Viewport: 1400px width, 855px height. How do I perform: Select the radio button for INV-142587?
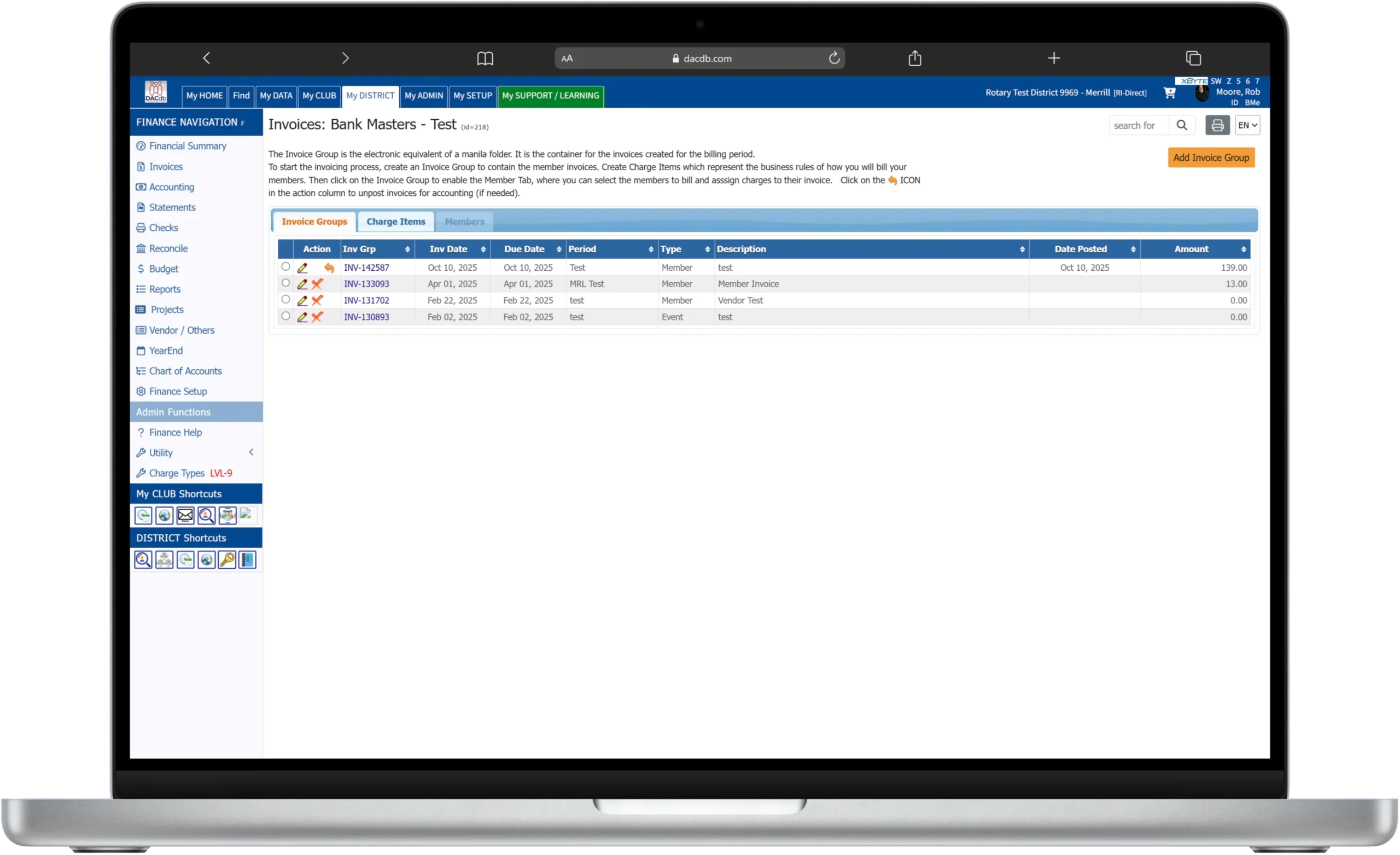[x=285, y=266]
